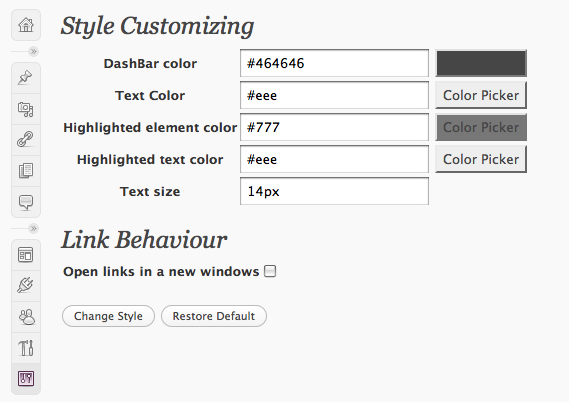Open Color Picker for Text Color

coord(481,95)
